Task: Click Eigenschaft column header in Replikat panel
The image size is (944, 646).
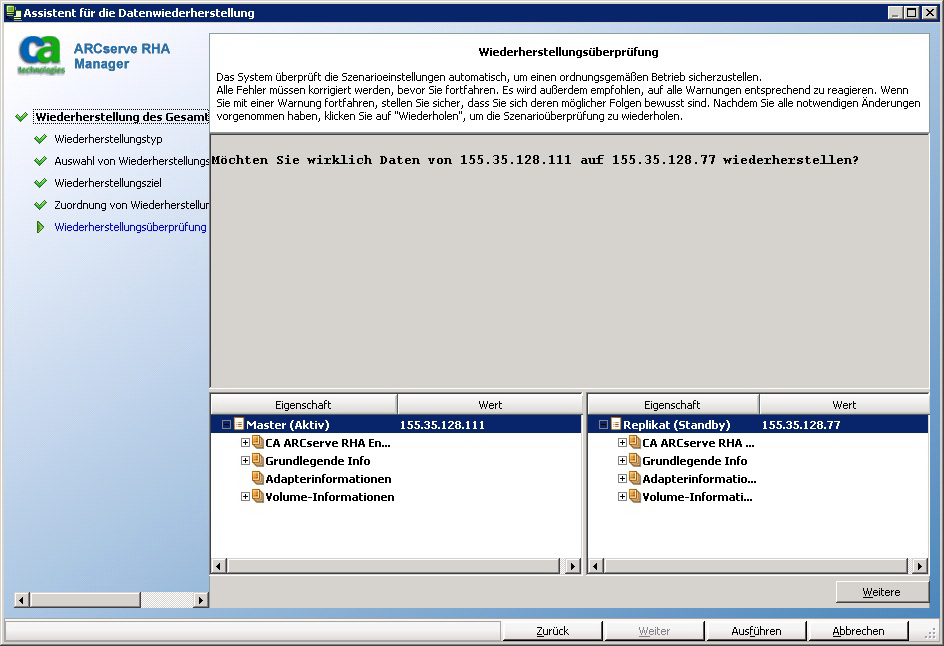Action: [672, 405]
